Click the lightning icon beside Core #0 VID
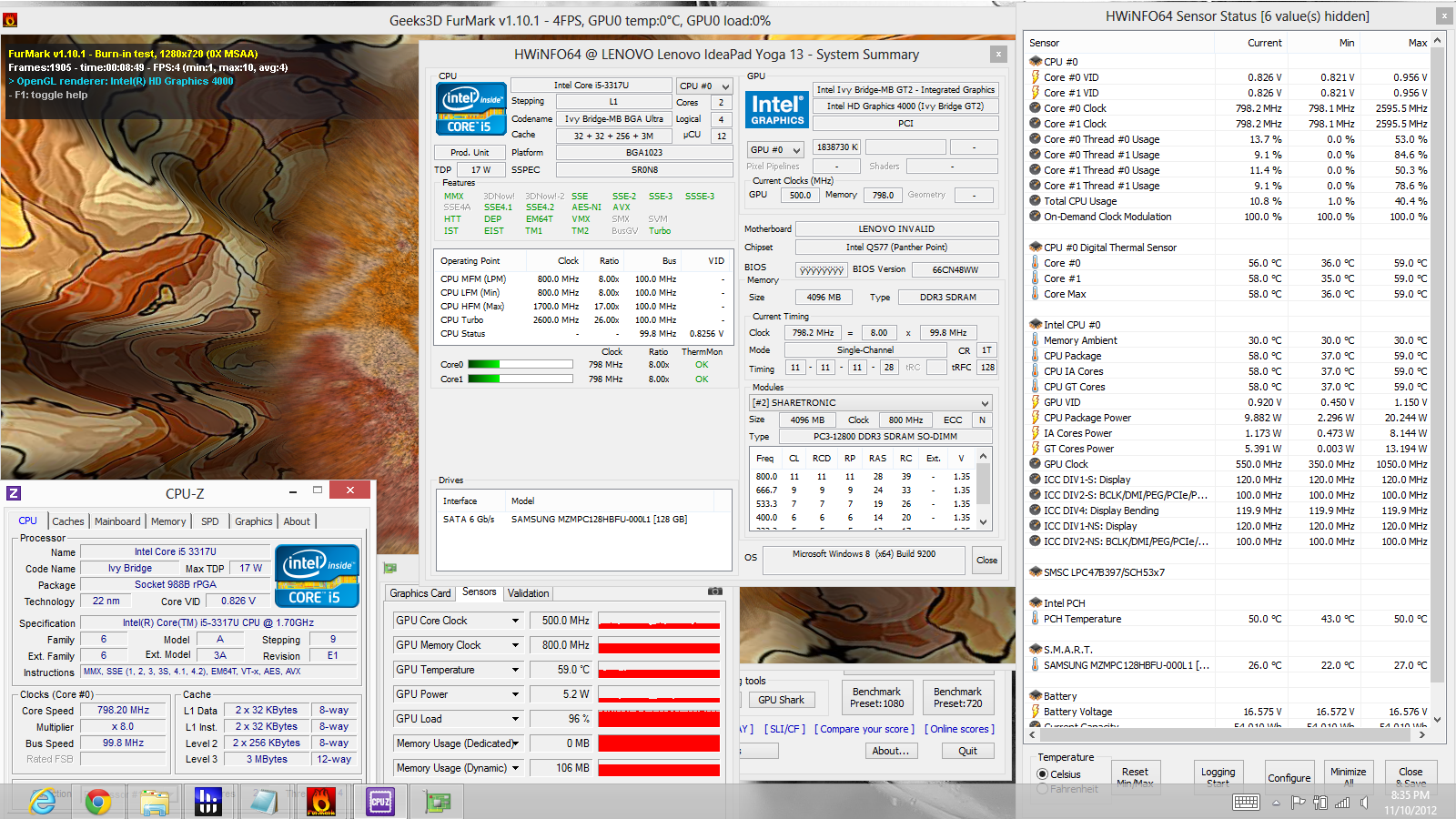 pos(1036,77)
